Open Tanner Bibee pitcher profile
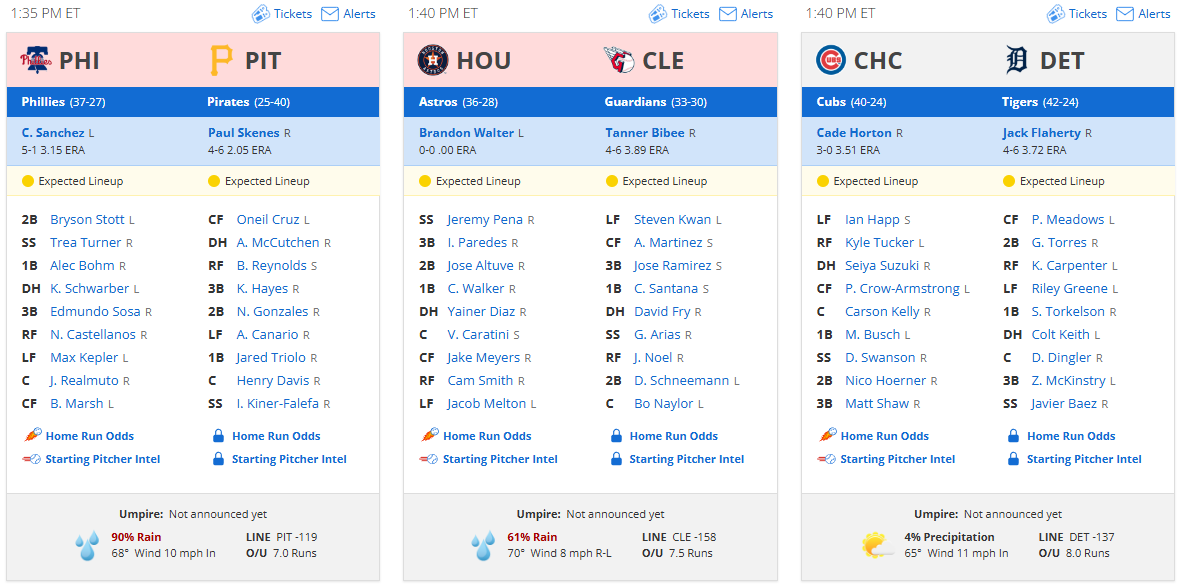Screen dimensions: 1185x588 tap(645, 133)
